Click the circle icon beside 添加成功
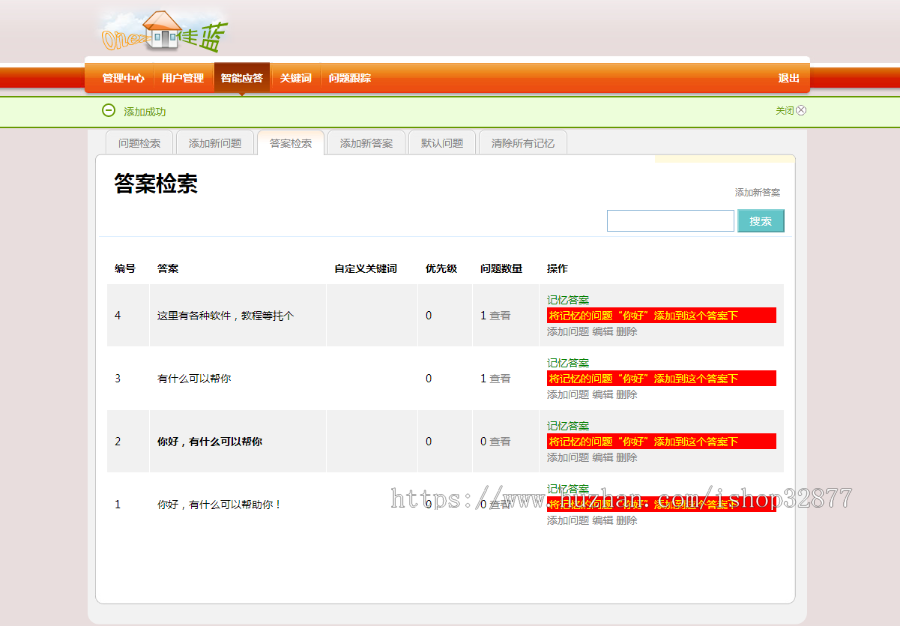This screenshot has height=626, width=900. click(x=108, y=110)
